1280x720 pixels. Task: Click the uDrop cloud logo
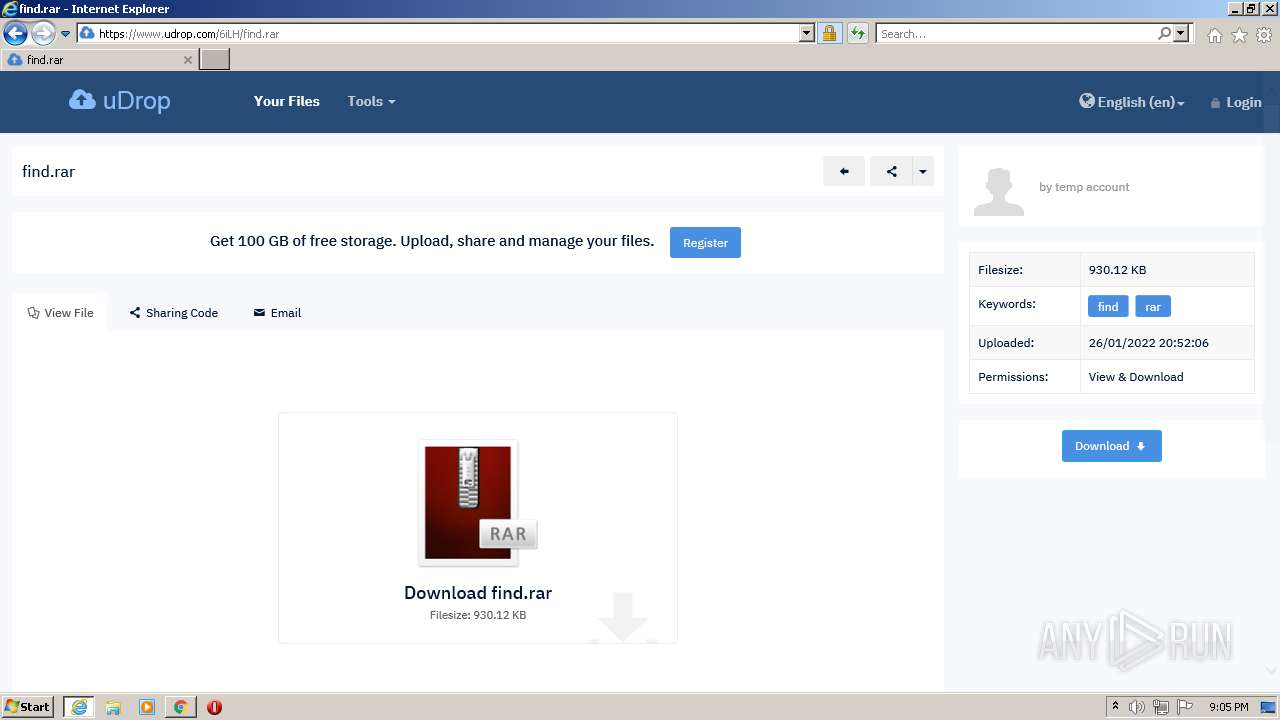[x=120, y=101]
